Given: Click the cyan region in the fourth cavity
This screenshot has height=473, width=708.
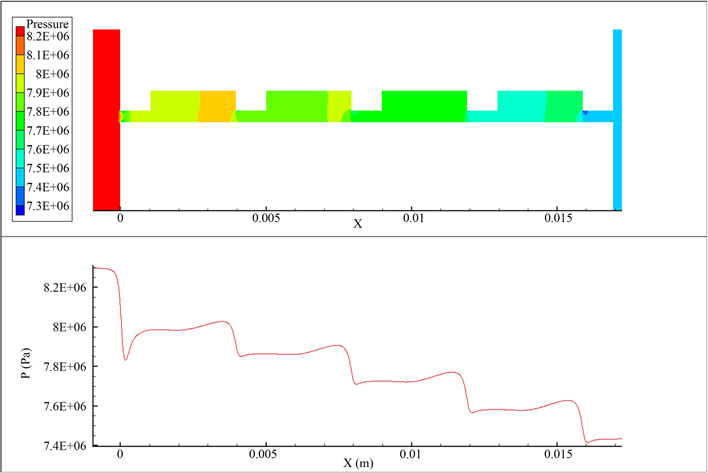Looking at the screenshot, I should 521,102.
